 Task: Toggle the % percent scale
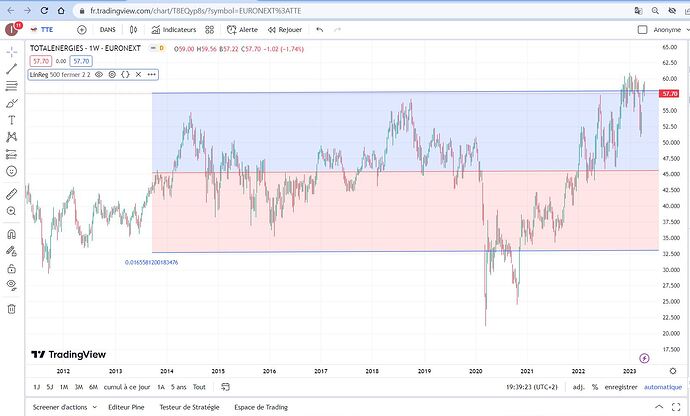click(595, 387)
